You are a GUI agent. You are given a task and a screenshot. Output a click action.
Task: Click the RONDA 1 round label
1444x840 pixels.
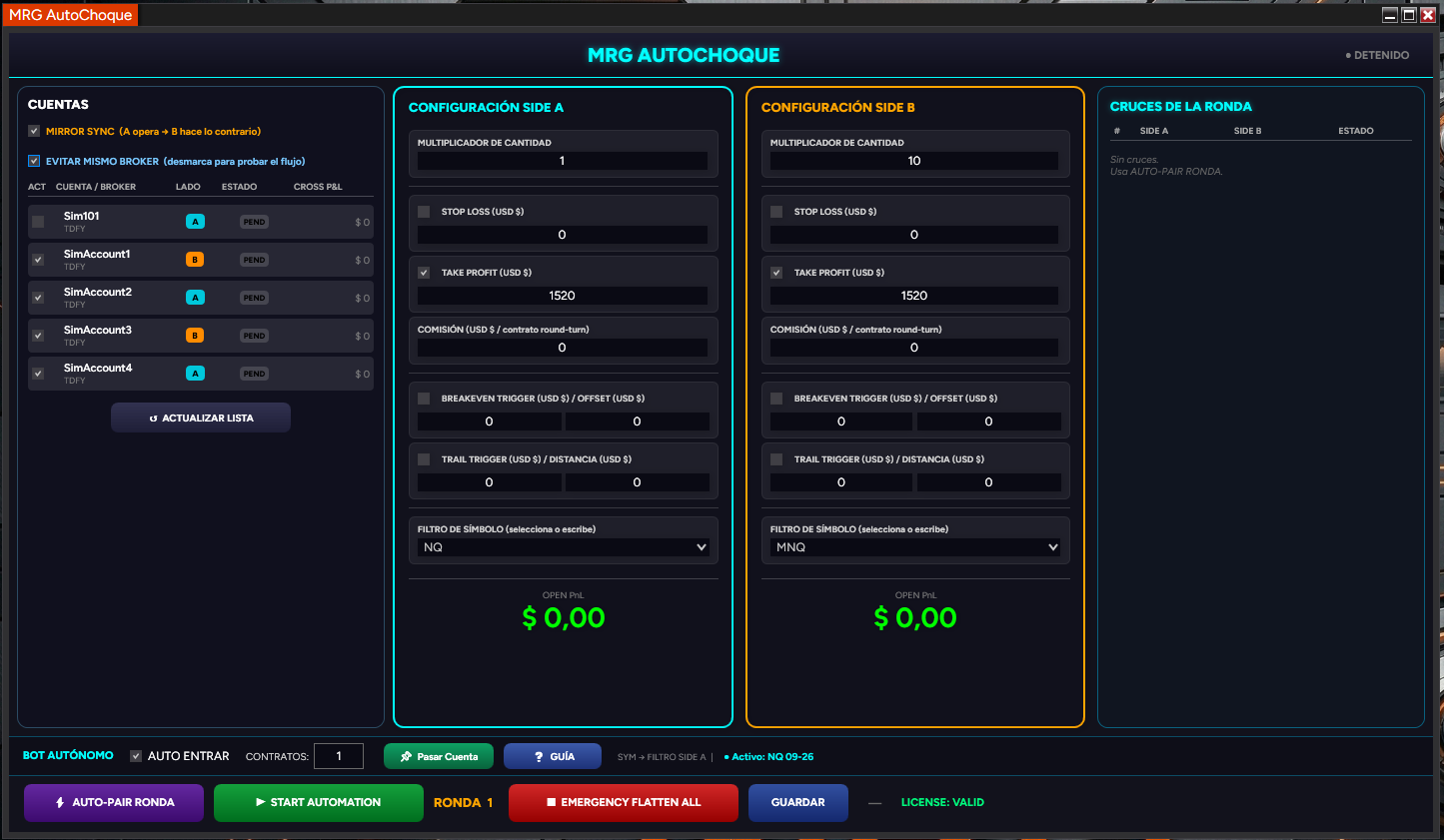464,802
